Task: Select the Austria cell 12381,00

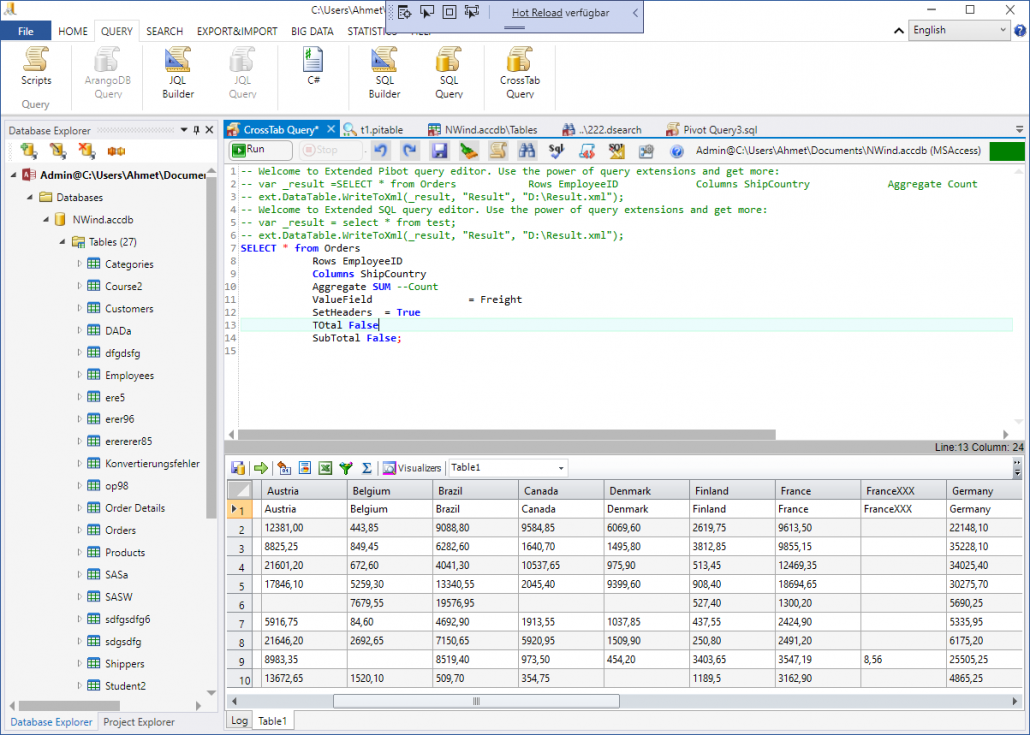Action: (304, 527)
